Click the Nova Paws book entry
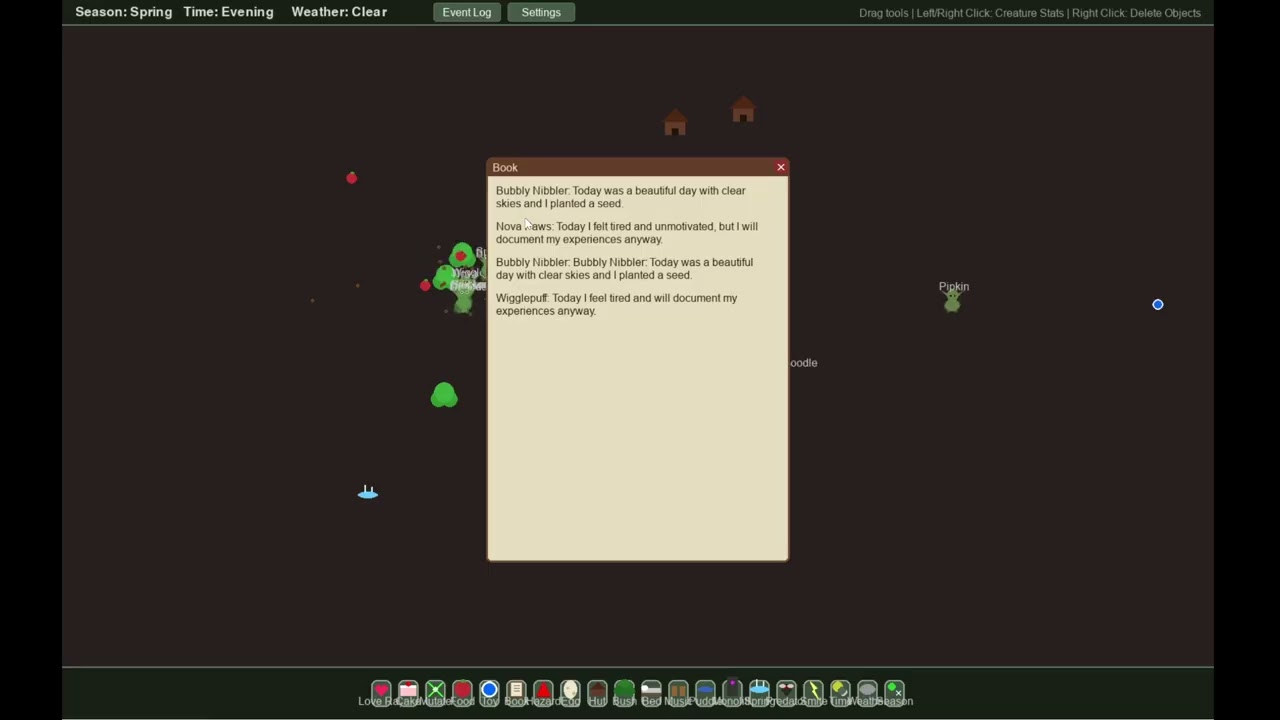The width and height of the screenshot is (1280, 720). (x=627, y=233)
